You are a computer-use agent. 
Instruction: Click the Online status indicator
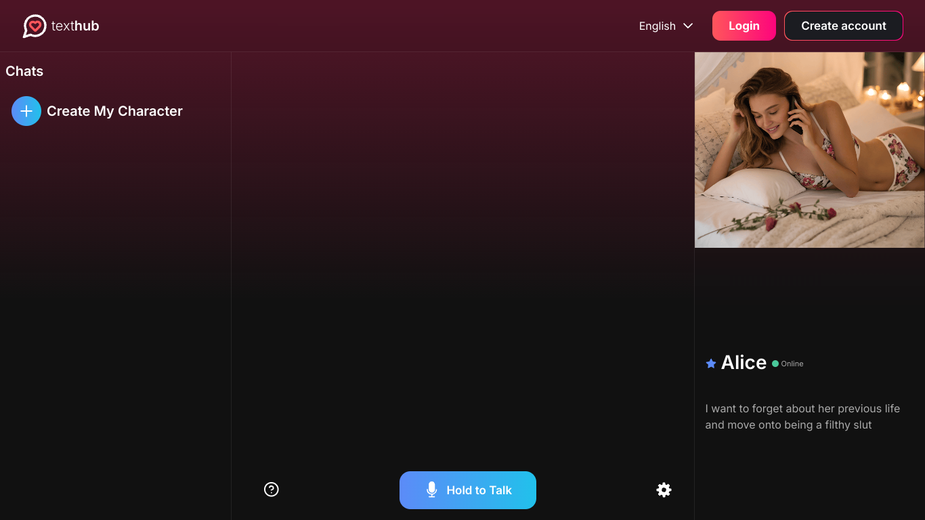click(788, 364)
